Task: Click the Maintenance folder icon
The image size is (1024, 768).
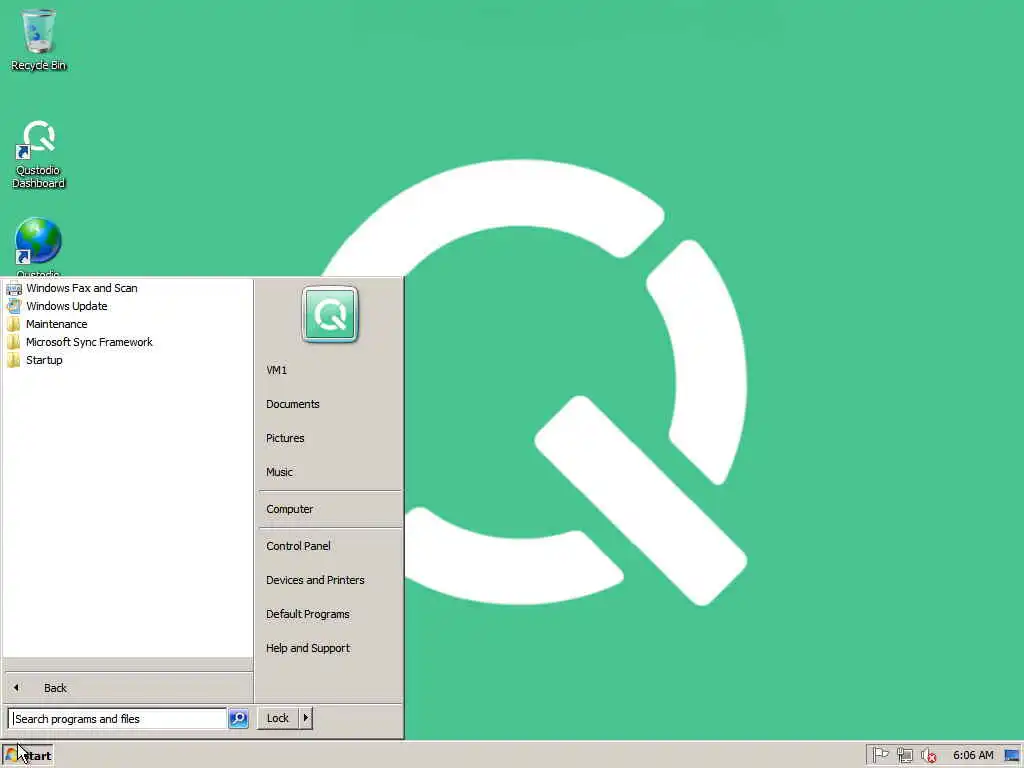Action: point(14,324)
